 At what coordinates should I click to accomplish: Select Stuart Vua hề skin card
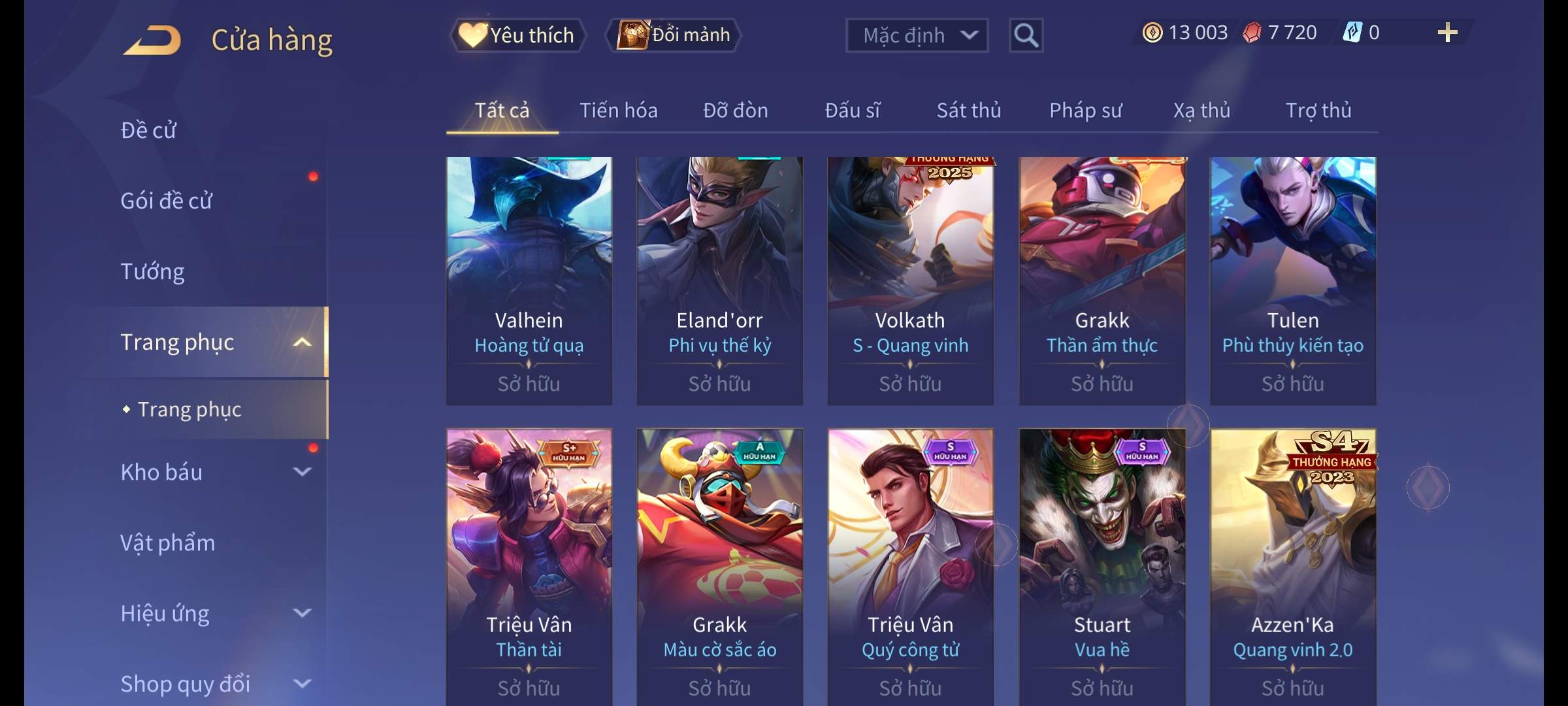click(1102, 567)
